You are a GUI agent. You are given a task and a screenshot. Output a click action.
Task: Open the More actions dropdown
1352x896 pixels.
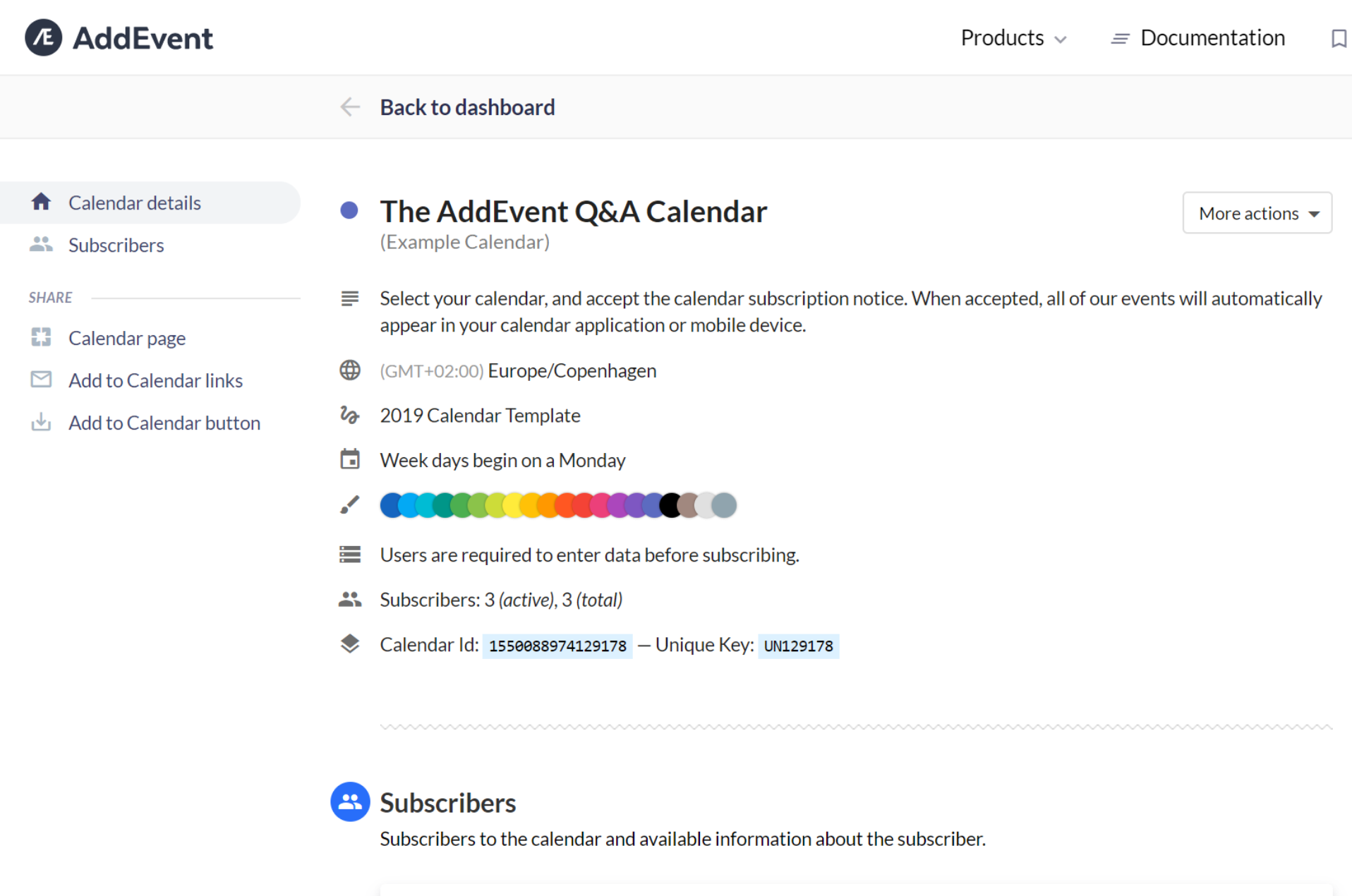tap(1257, 212)
